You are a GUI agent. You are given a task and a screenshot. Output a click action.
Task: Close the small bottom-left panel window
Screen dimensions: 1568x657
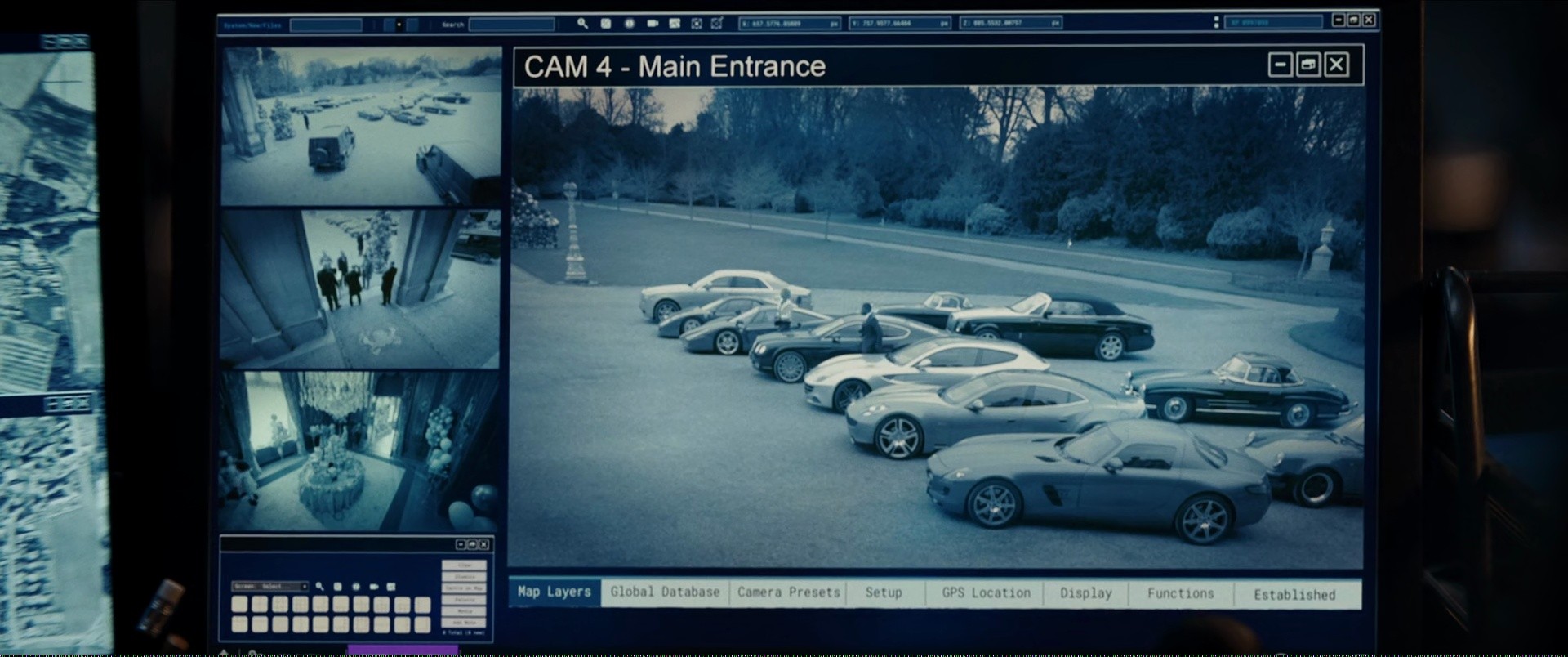pyautogui.click(x=483, y=544)
